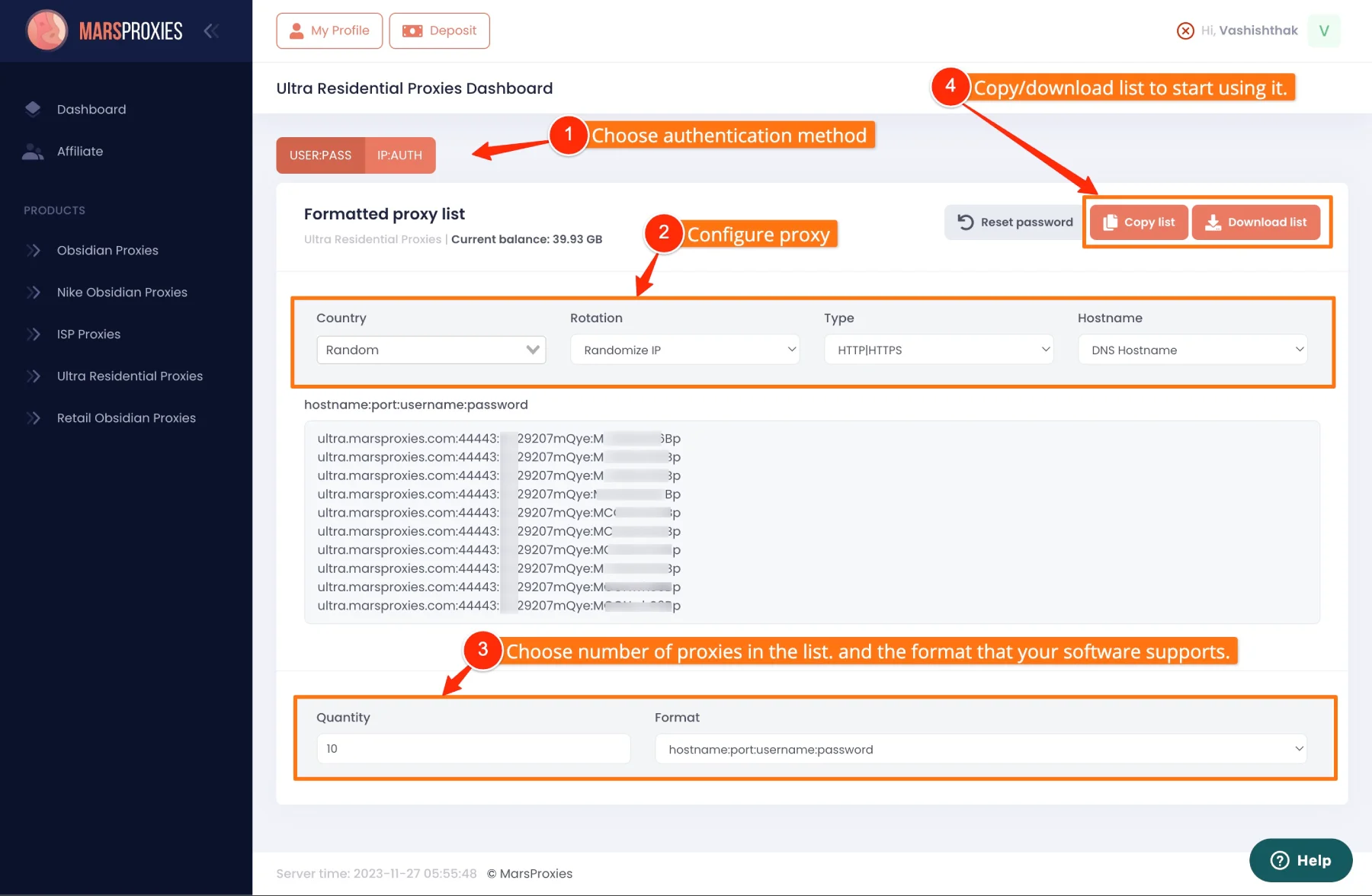Click the Affiliate people icon
The height and width of the screenshot is (896, 1372).
coord(33,151)
